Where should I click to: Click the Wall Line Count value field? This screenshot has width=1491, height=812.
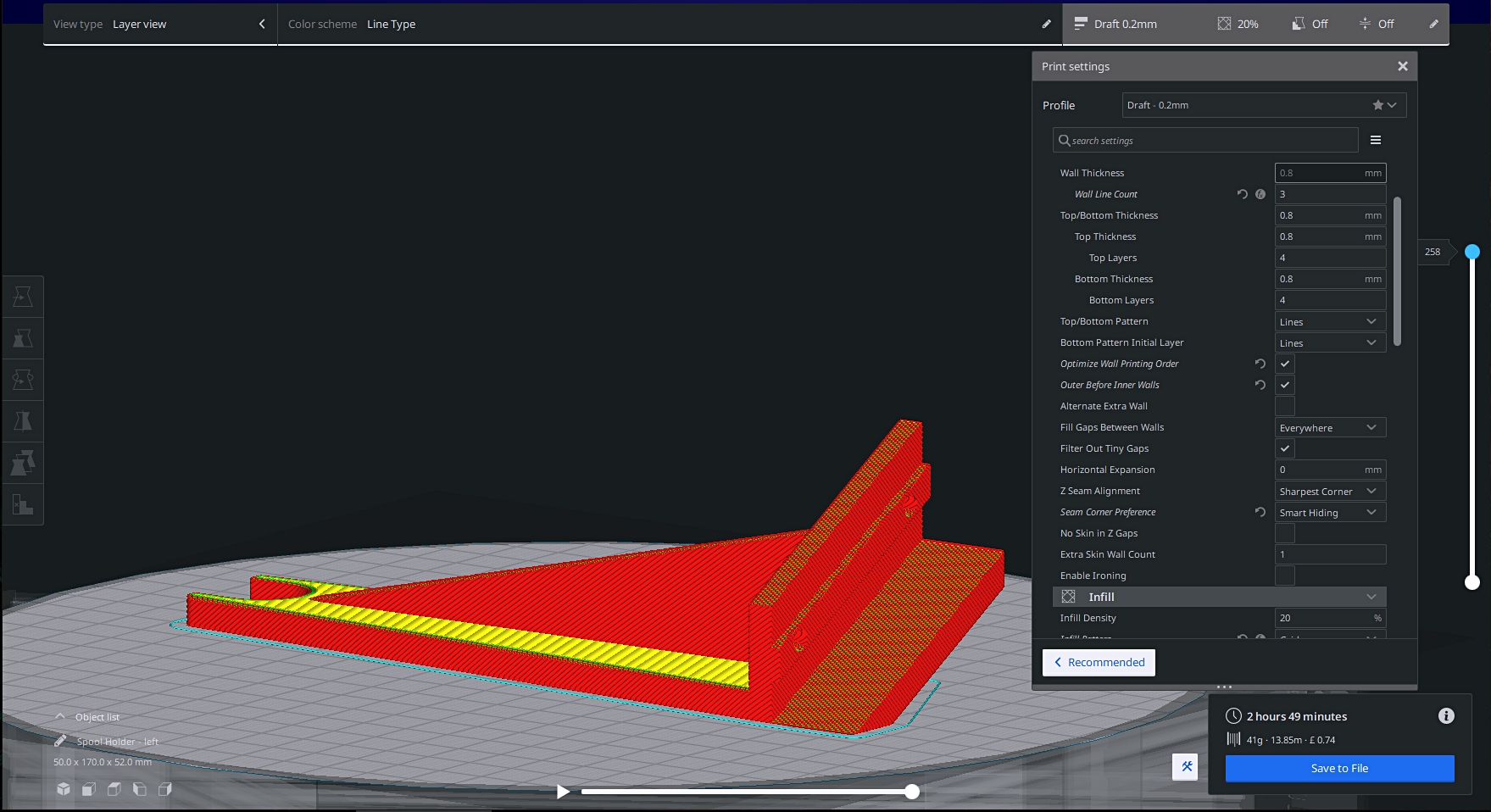(1331, 194)
